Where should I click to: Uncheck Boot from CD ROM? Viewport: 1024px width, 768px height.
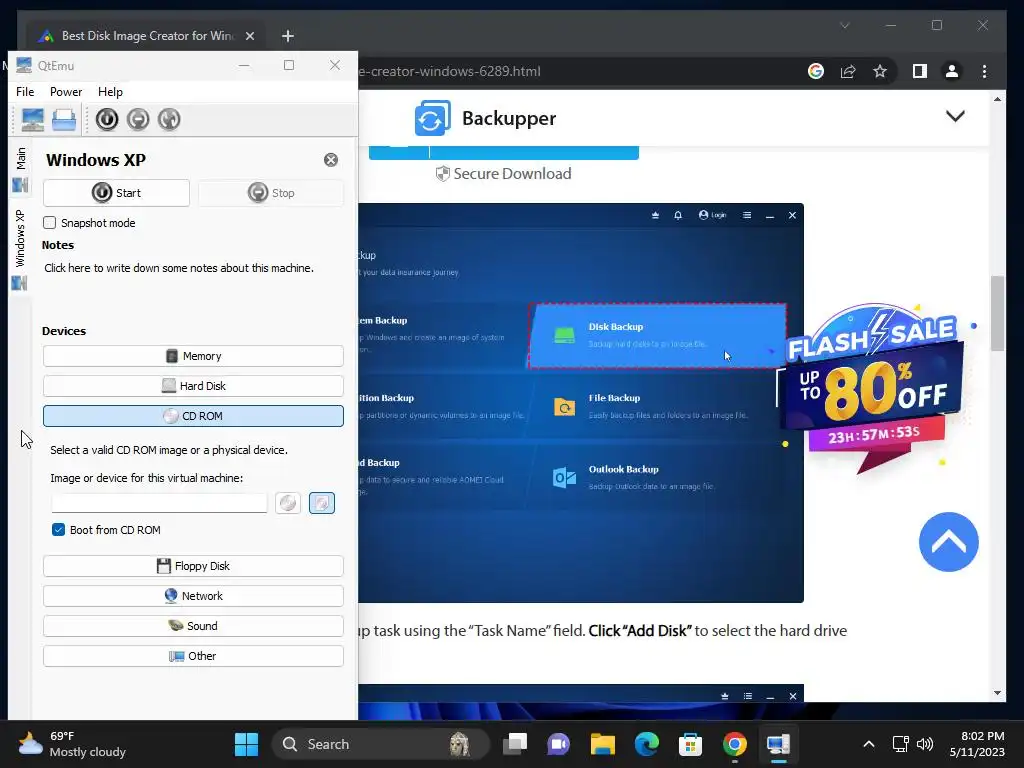(58, 530)
